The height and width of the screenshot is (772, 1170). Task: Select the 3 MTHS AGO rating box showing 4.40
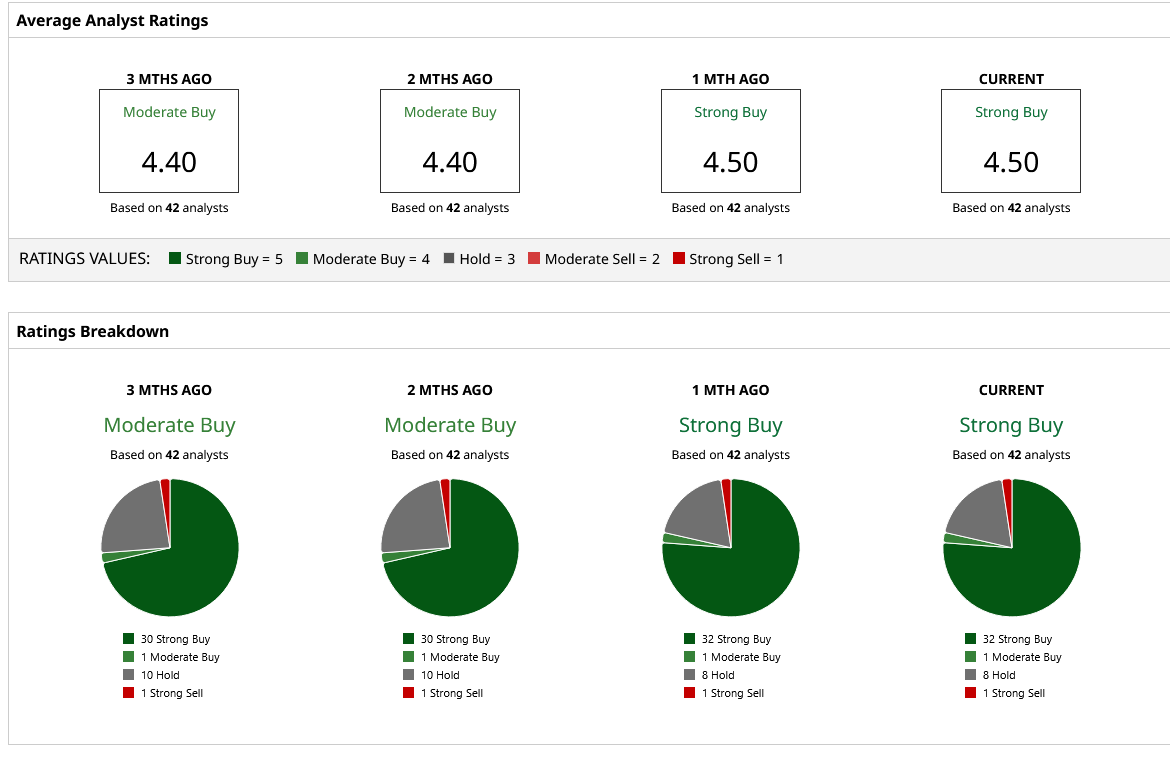(x=169, y=141)
